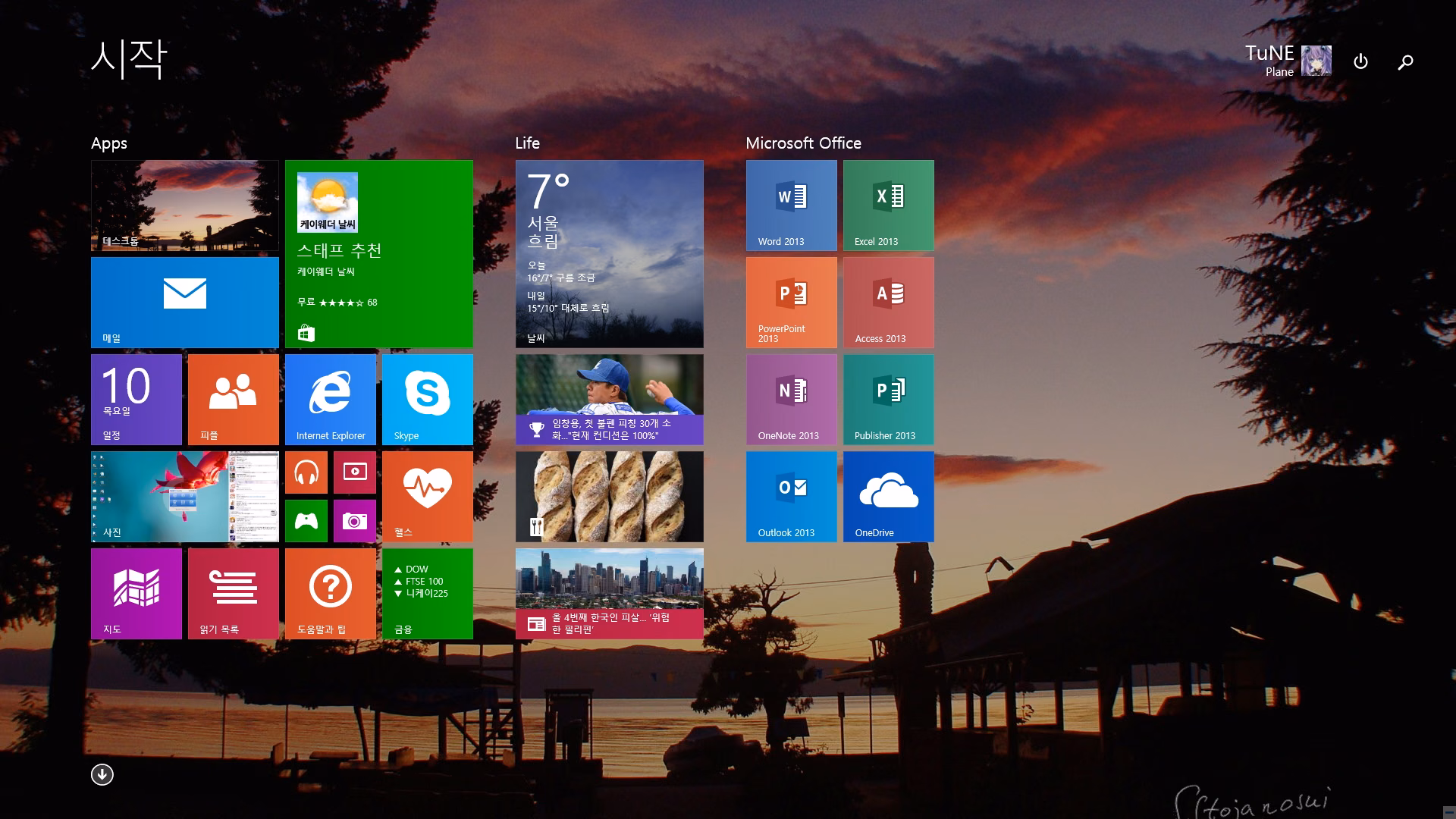Open the Word 2013 tile
1456x819 pixels.
tap(791, 206)
